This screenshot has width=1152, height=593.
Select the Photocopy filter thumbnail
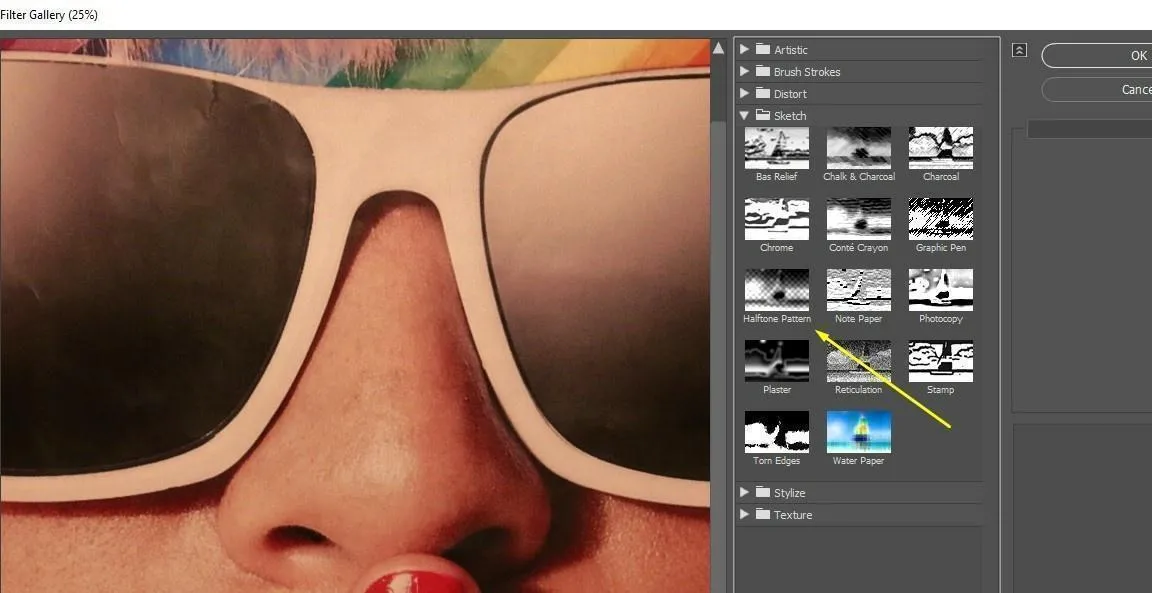pyautogui.click(x=940, y=290)
